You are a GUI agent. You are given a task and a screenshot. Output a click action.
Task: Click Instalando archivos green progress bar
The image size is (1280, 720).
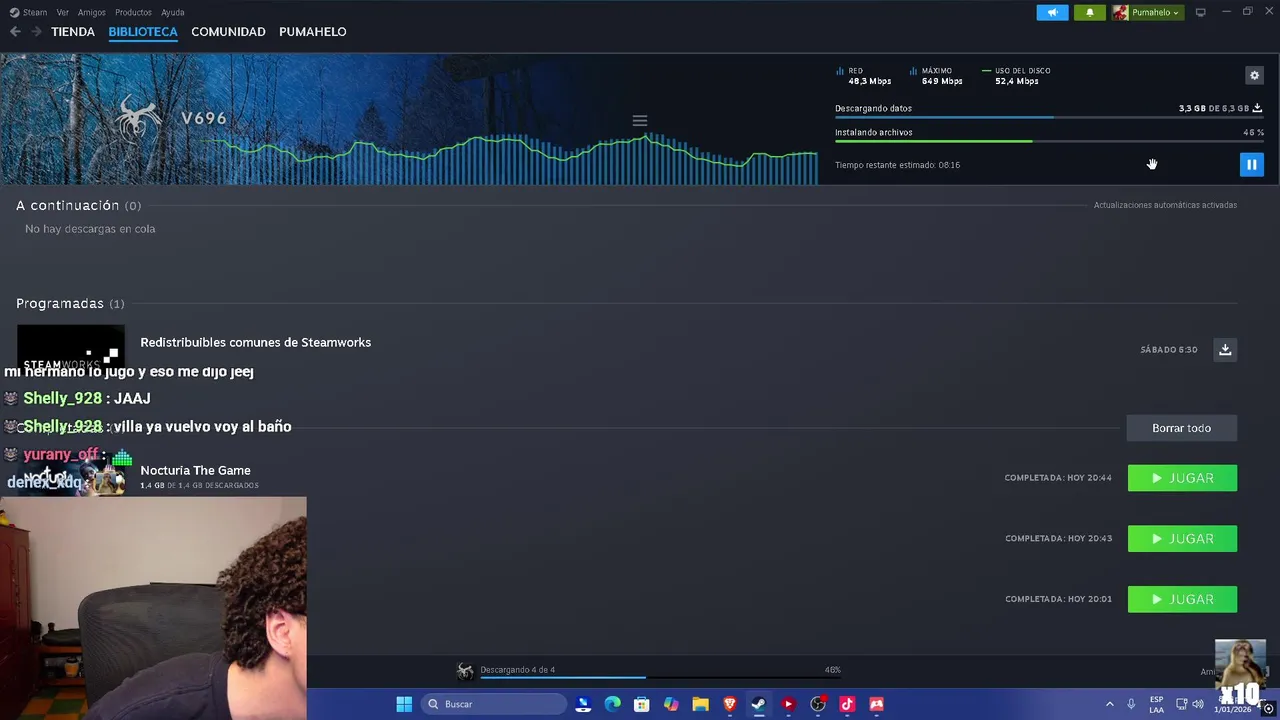click(1049, 141)
